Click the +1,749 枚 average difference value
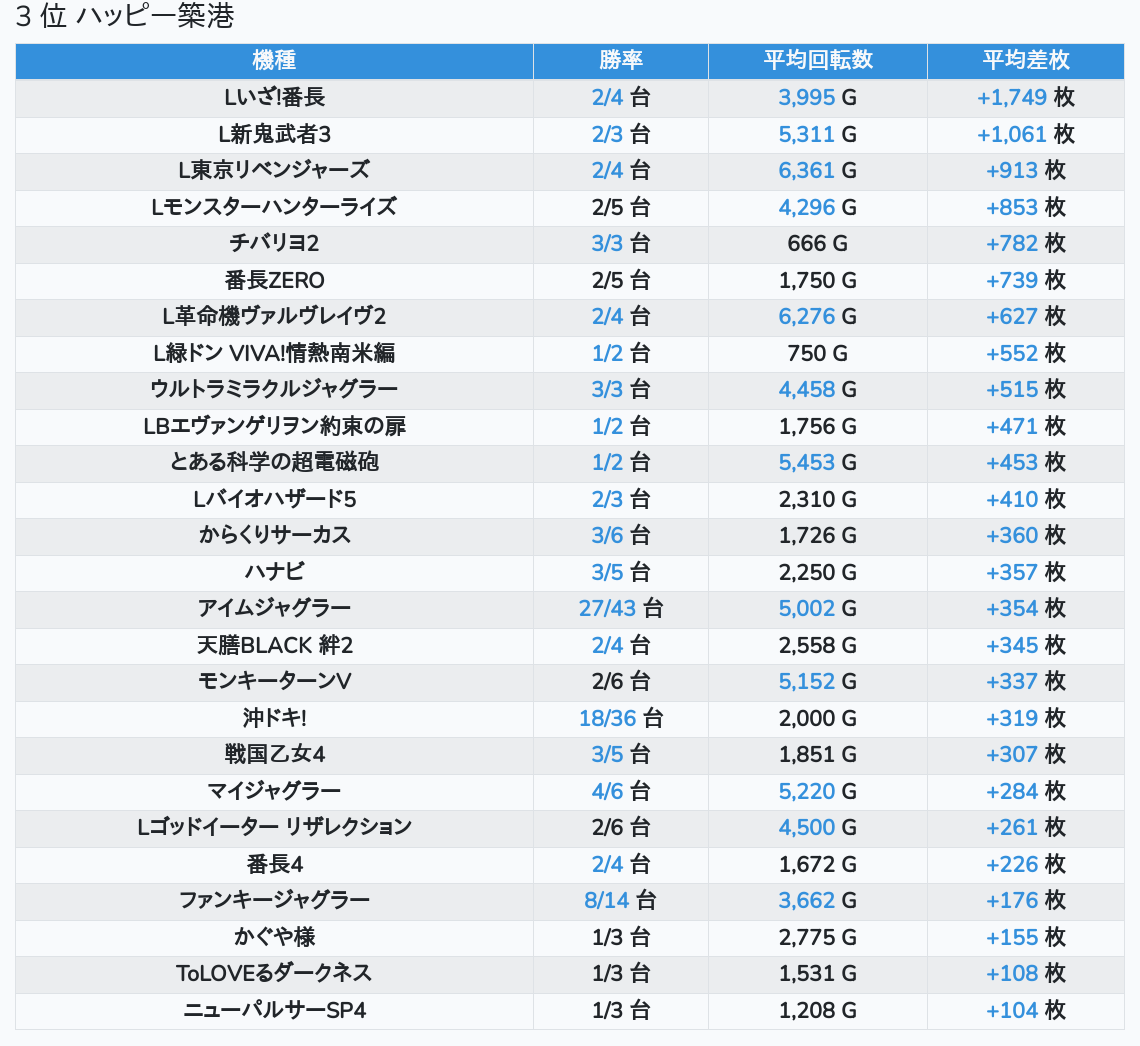This screenshot has width=1140, height=1046. click(x=1012, y=97)
